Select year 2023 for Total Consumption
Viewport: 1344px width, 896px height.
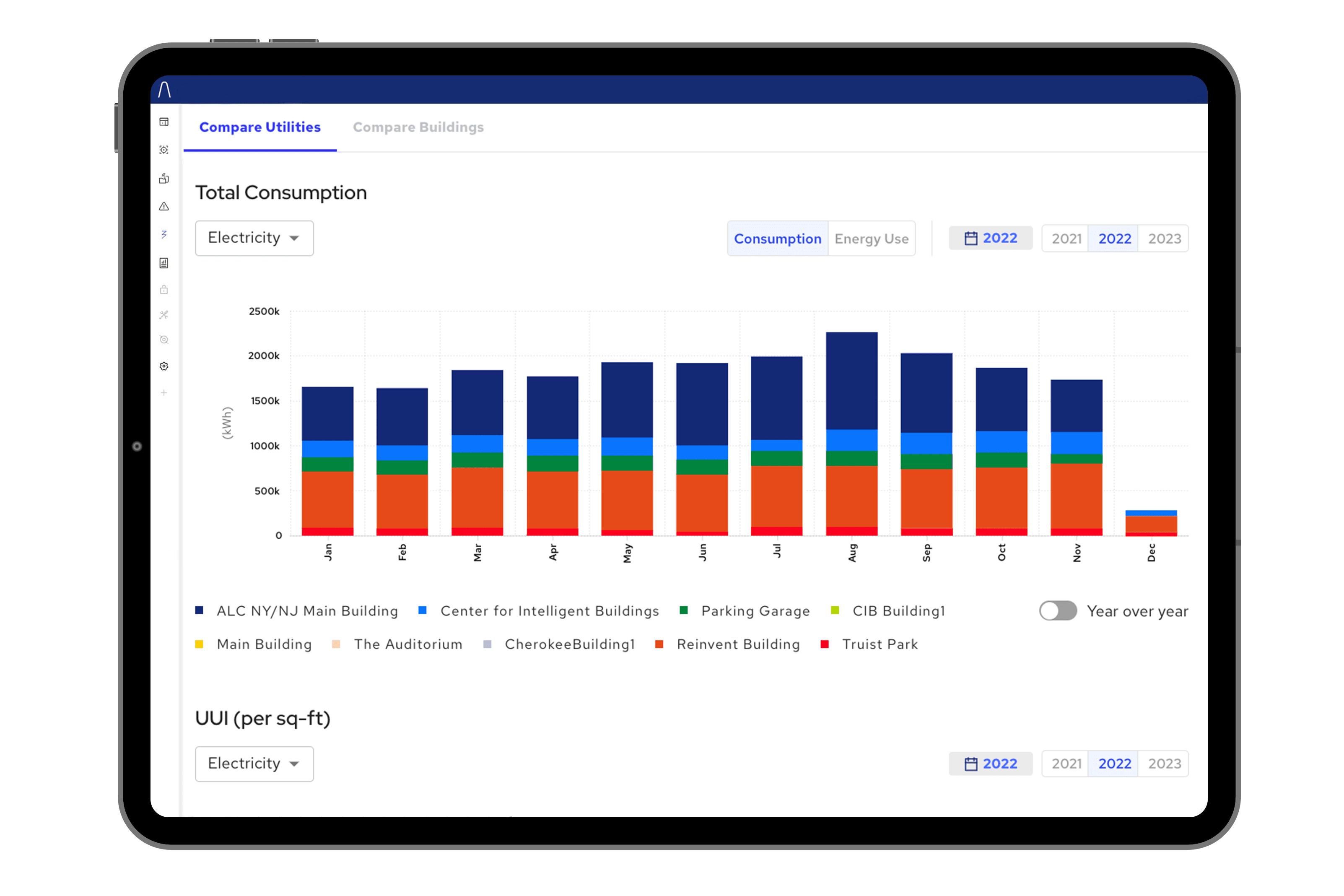(1164, 239)
